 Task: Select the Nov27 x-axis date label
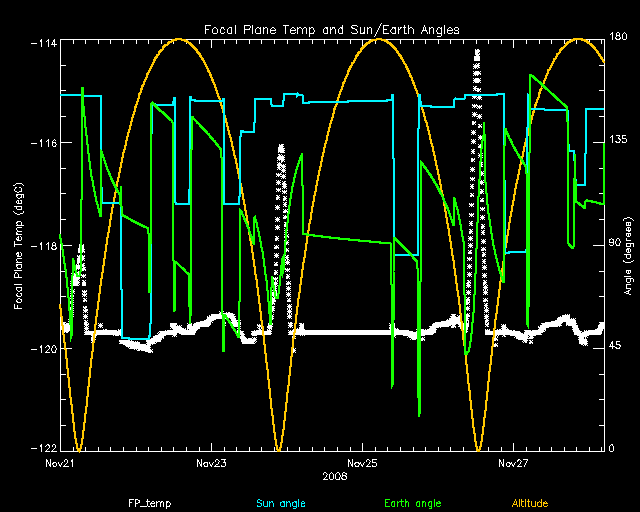(x=513, y=464)
